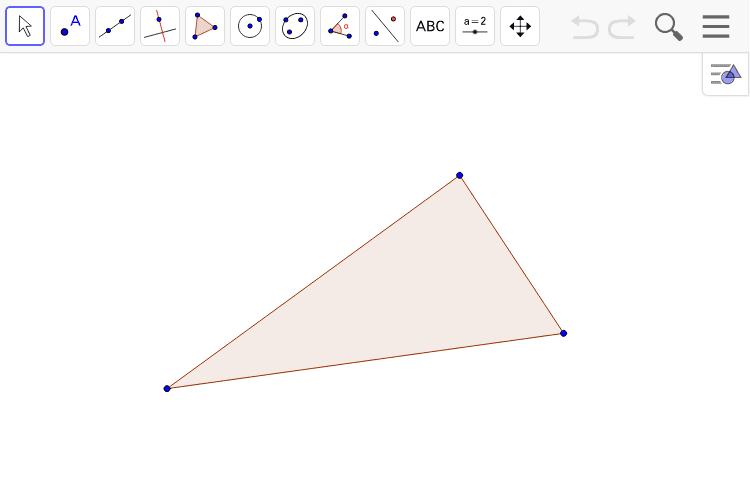Viewport: 750px width, 500px height.
Task: Choose the Circle with center tool
Action: pyautogui.click(x=250, y=26)
